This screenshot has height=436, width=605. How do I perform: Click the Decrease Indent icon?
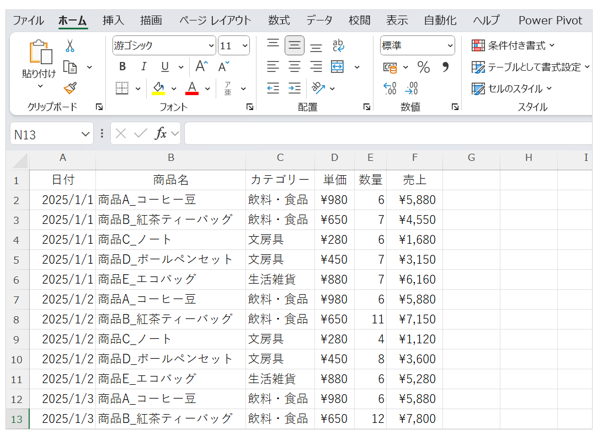point(273,88)
